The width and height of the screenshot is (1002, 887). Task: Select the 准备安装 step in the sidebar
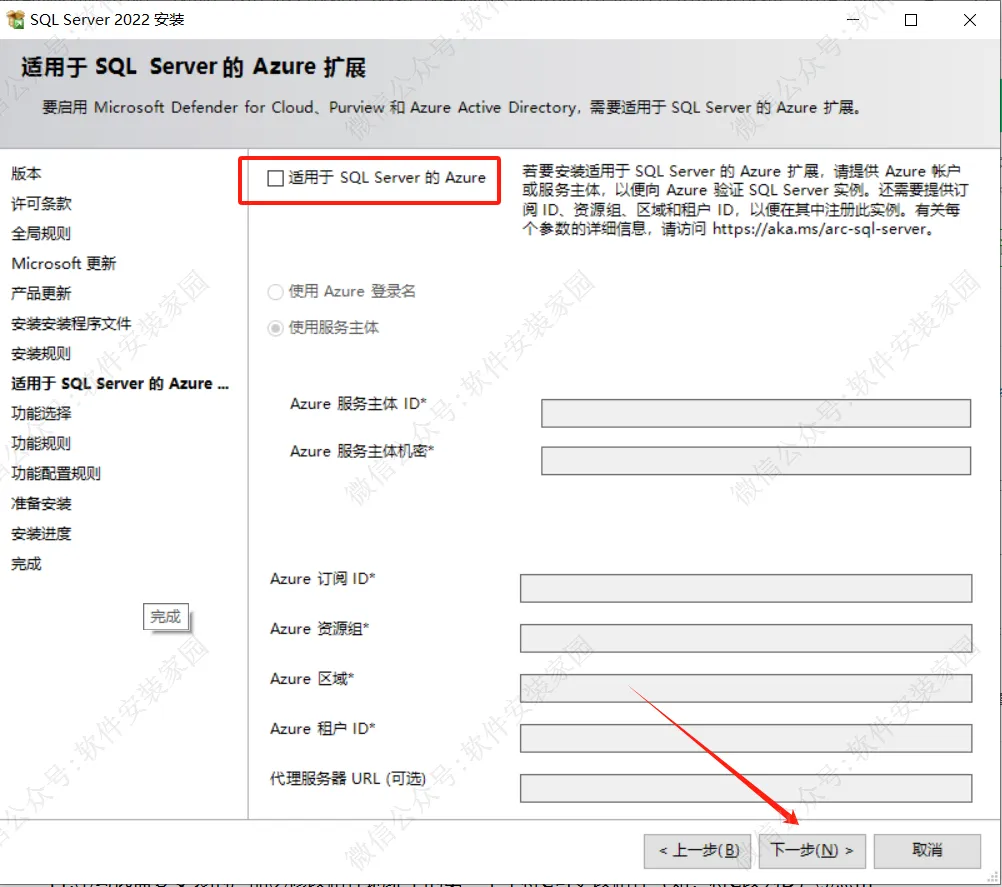41,504
